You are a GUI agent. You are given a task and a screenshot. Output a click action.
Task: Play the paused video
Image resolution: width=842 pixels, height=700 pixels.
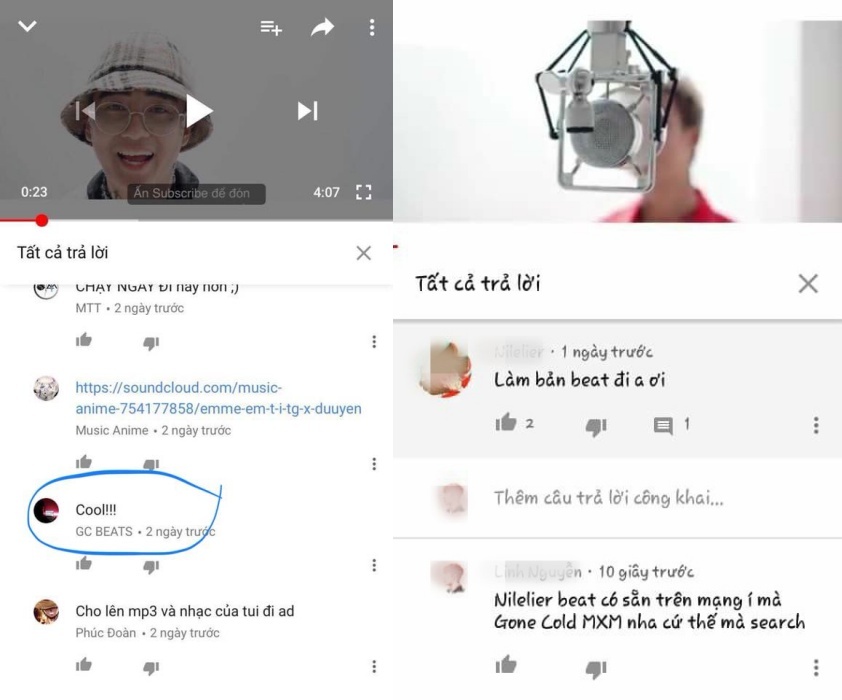coord(199,111)
